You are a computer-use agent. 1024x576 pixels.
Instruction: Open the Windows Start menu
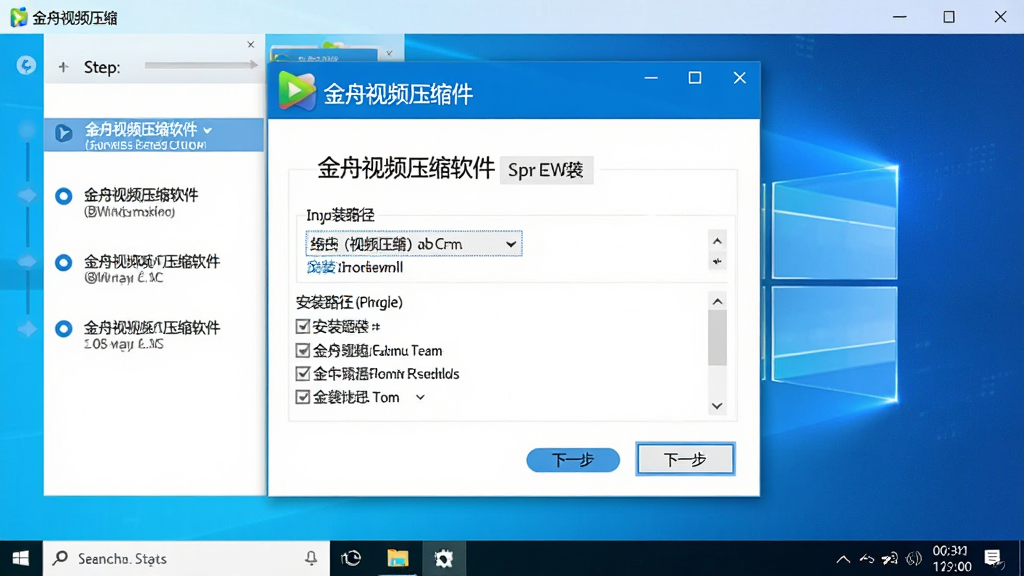pos(21,558)
